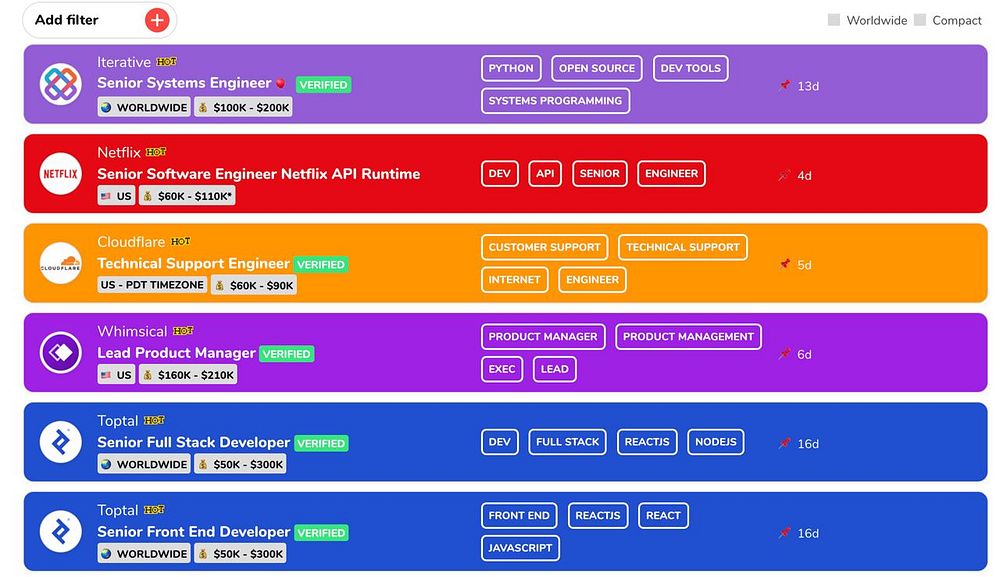Open the Iterative company logo
This screenshot has height=577, width=1000.
click(61, 84)
